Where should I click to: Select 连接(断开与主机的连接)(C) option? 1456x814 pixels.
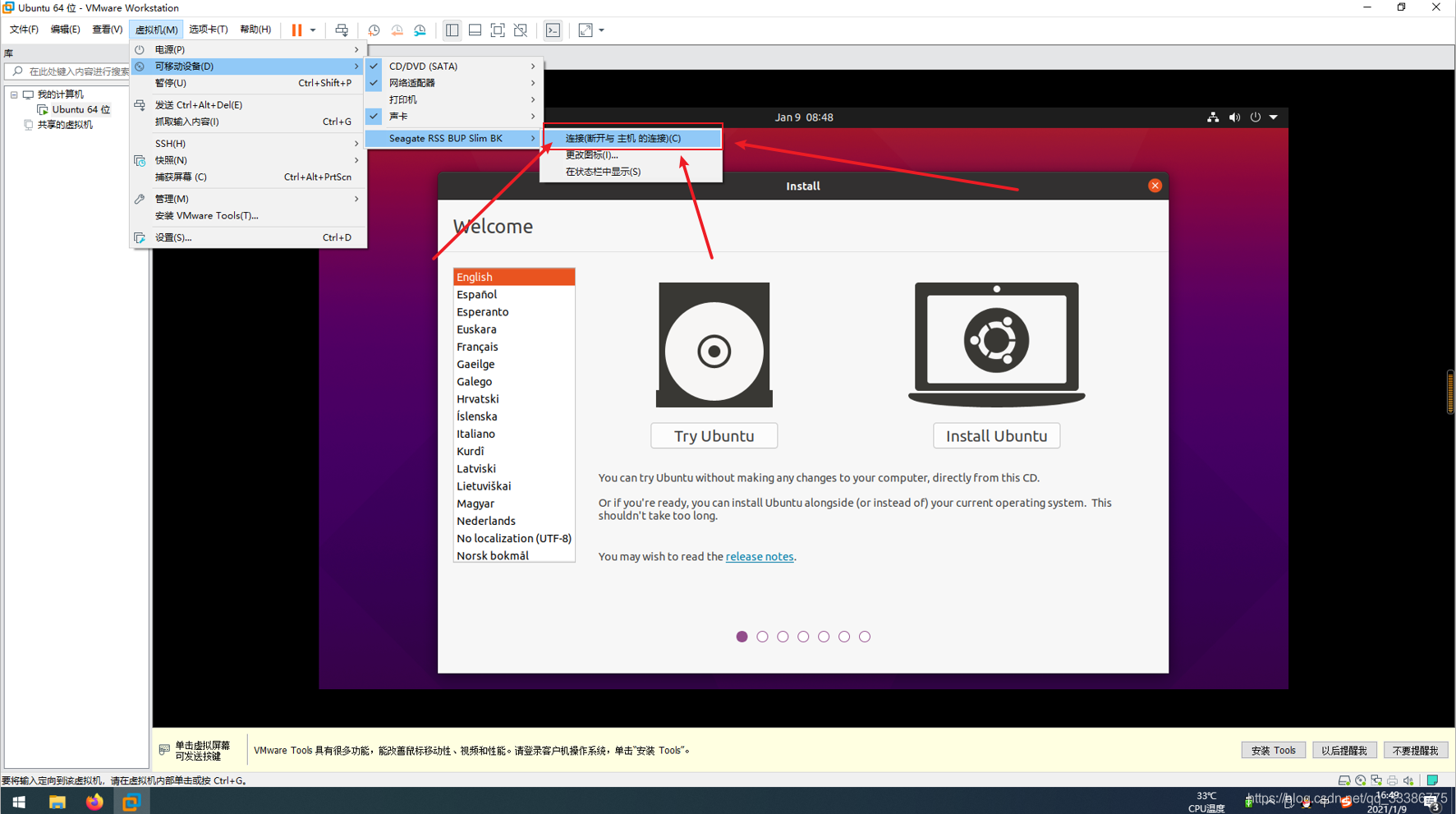(632, 138)
